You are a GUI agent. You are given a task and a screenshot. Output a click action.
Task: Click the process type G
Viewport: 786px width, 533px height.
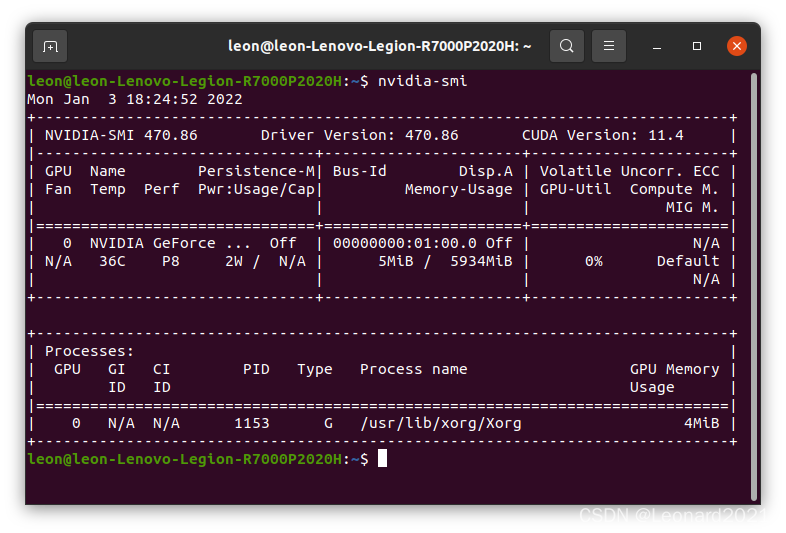tap(328, 424)
